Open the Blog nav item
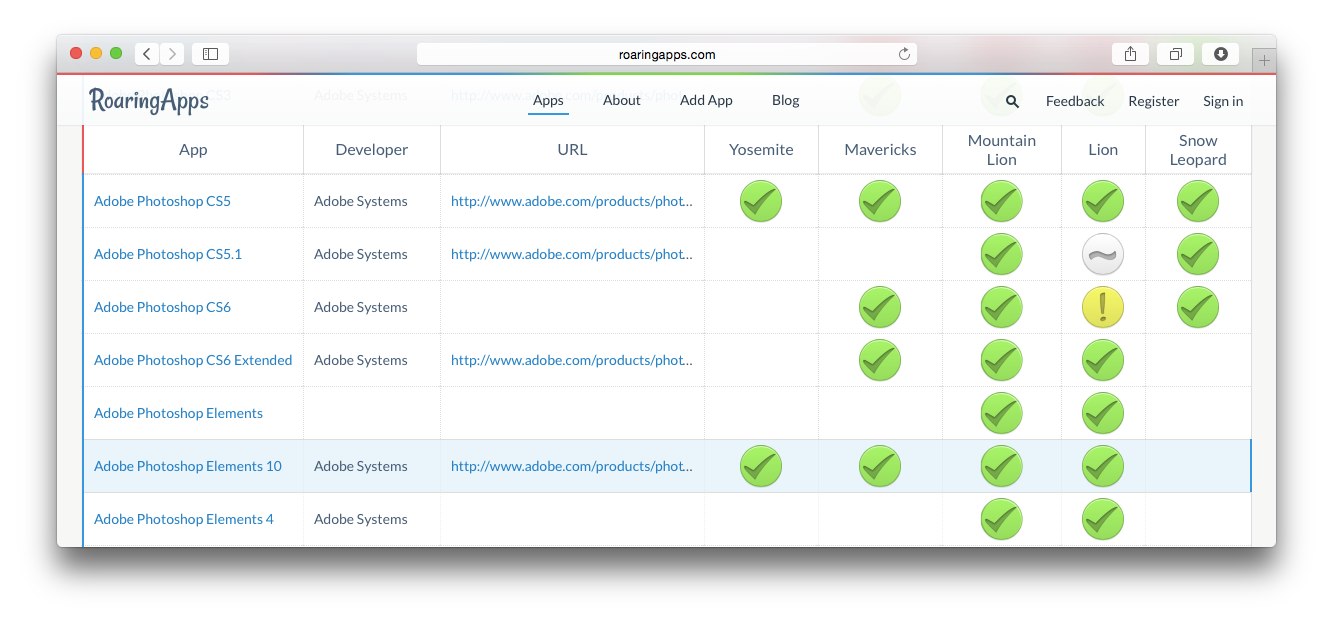 pos(785,100)
